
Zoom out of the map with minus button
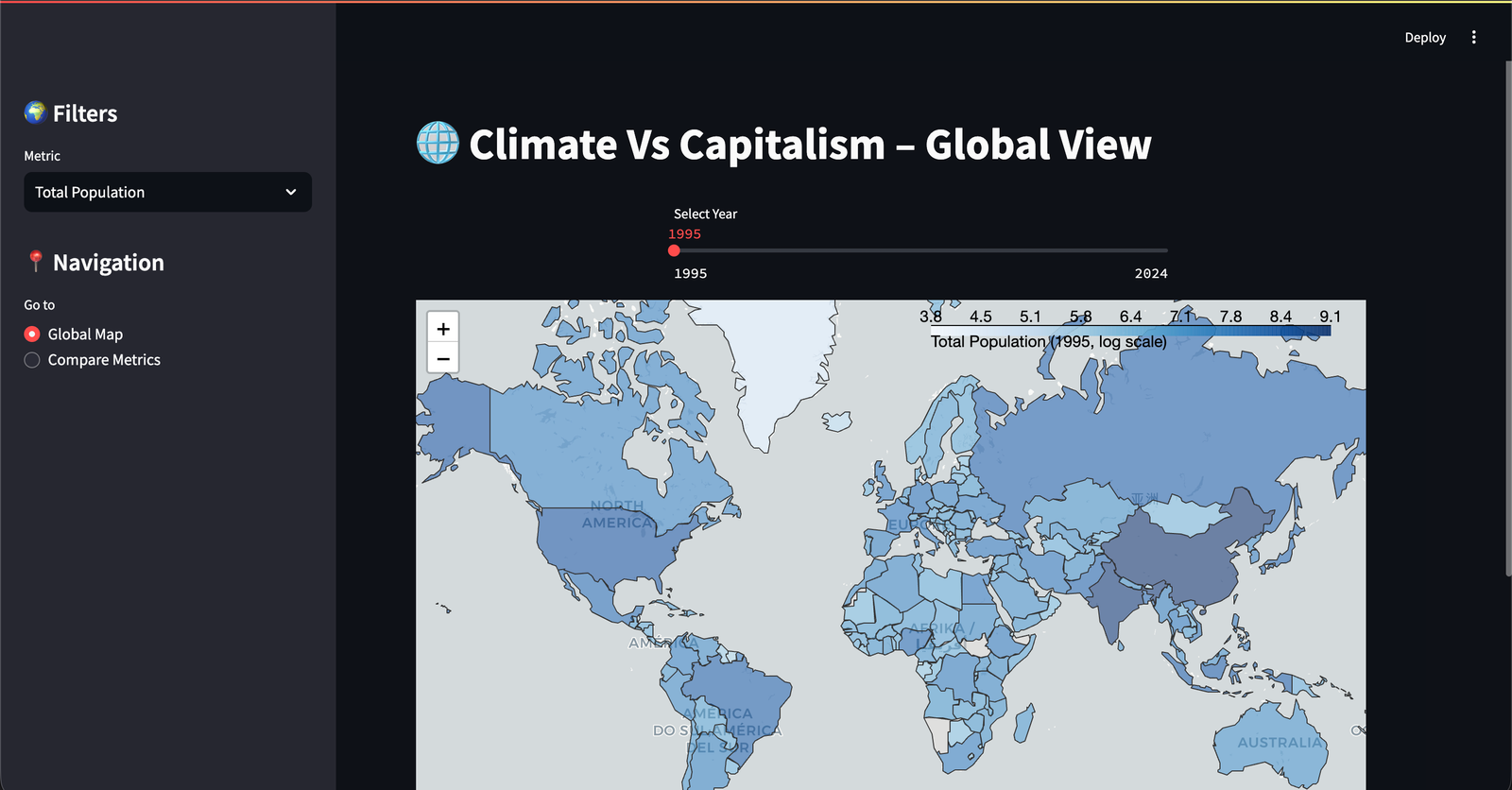point(443,358)
